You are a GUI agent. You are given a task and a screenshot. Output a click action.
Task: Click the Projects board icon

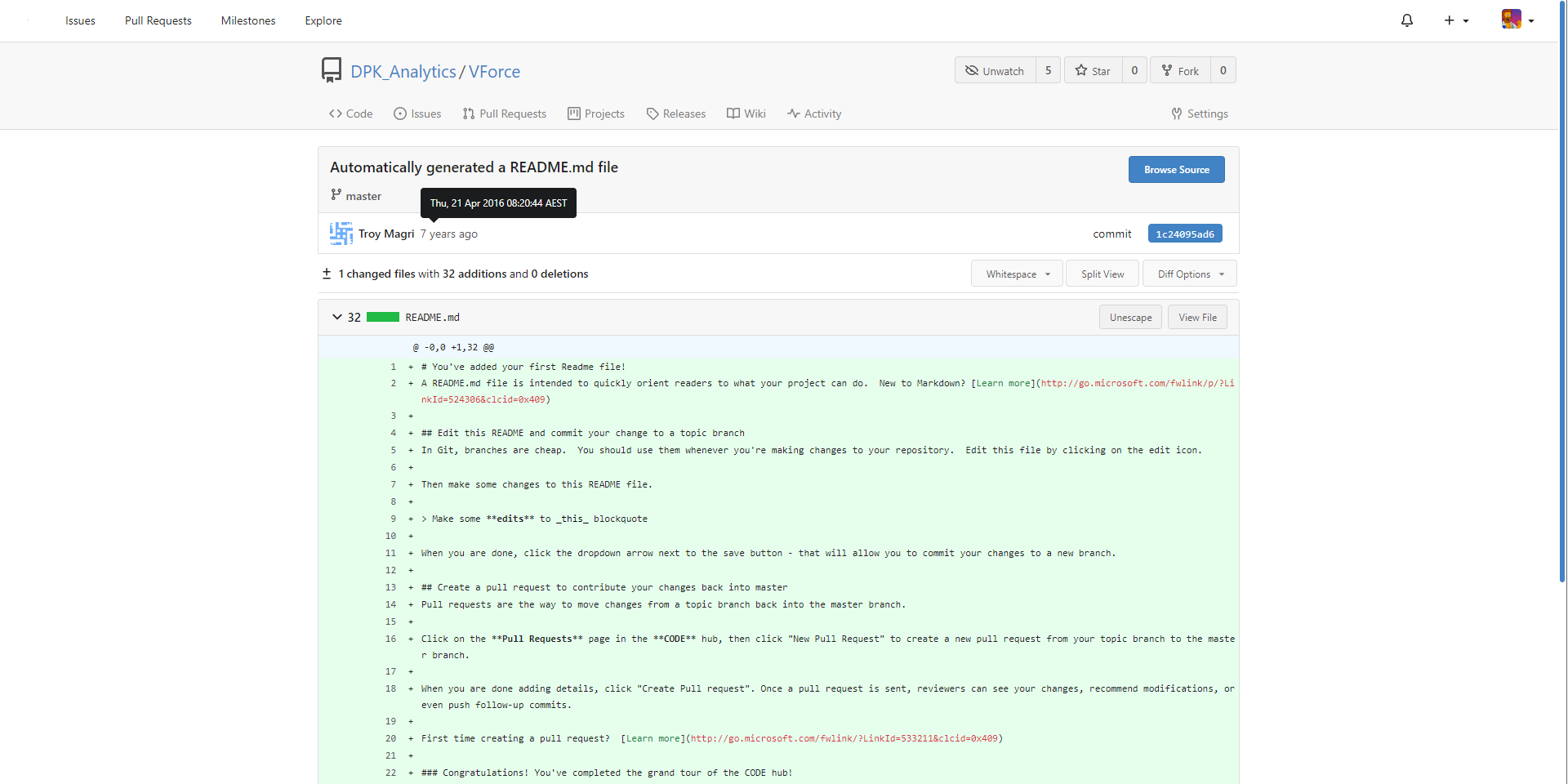click(574, 114)
